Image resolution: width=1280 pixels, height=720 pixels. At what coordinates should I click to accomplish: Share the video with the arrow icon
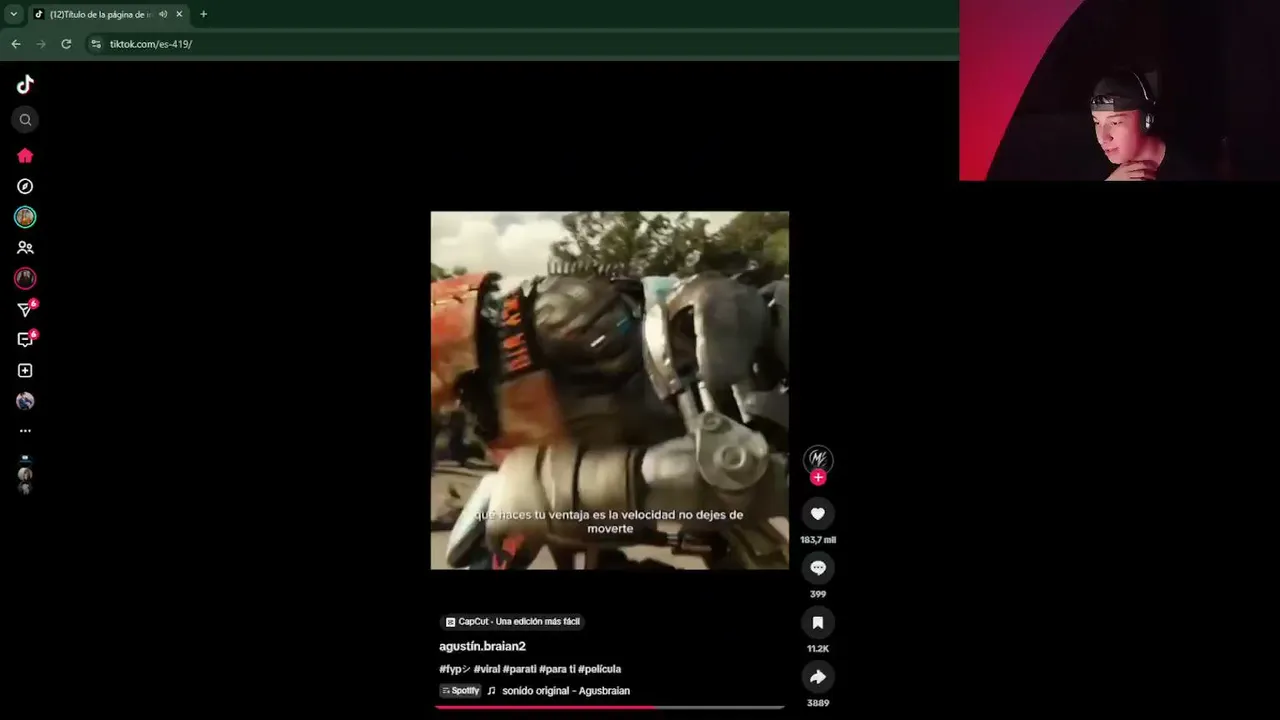point(818,677)
